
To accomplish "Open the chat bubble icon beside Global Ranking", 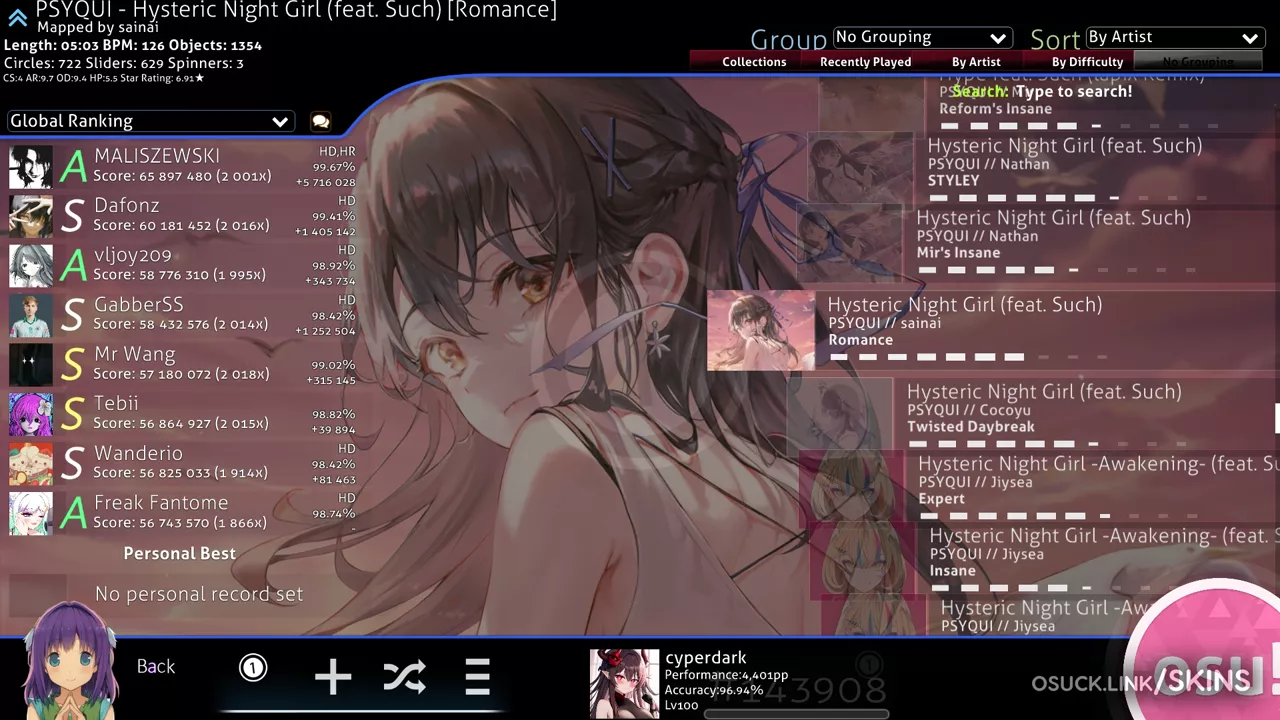I will pos(321,121).
